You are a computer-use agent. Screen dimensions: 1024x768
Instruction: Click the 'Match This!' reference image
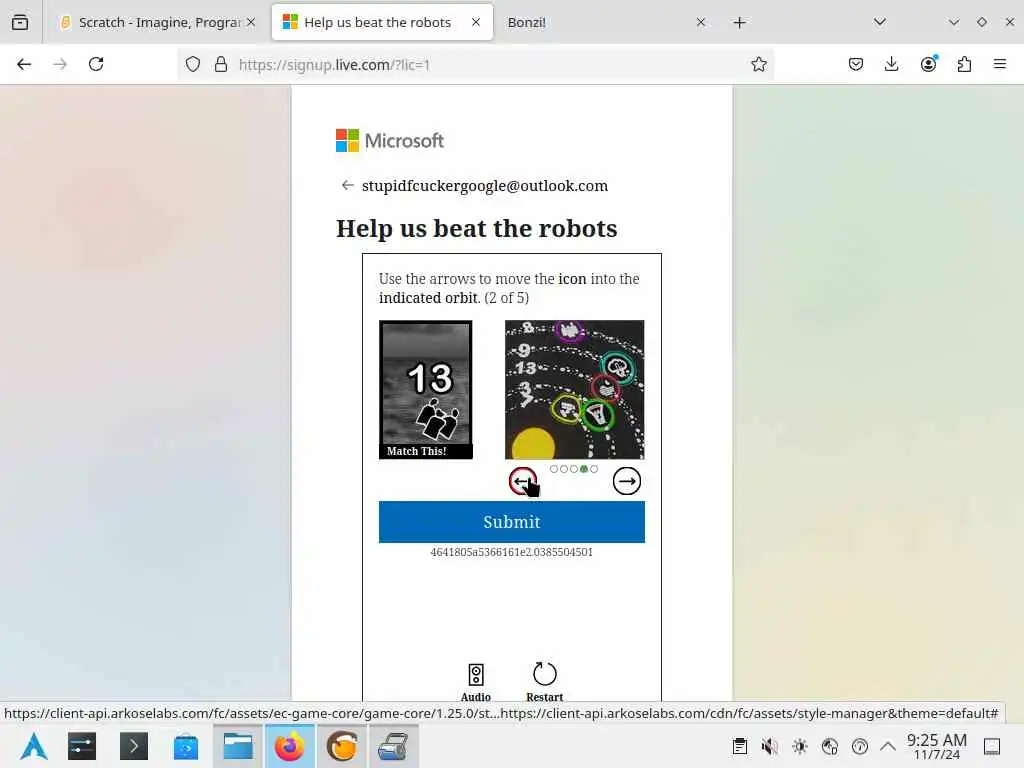425,389
